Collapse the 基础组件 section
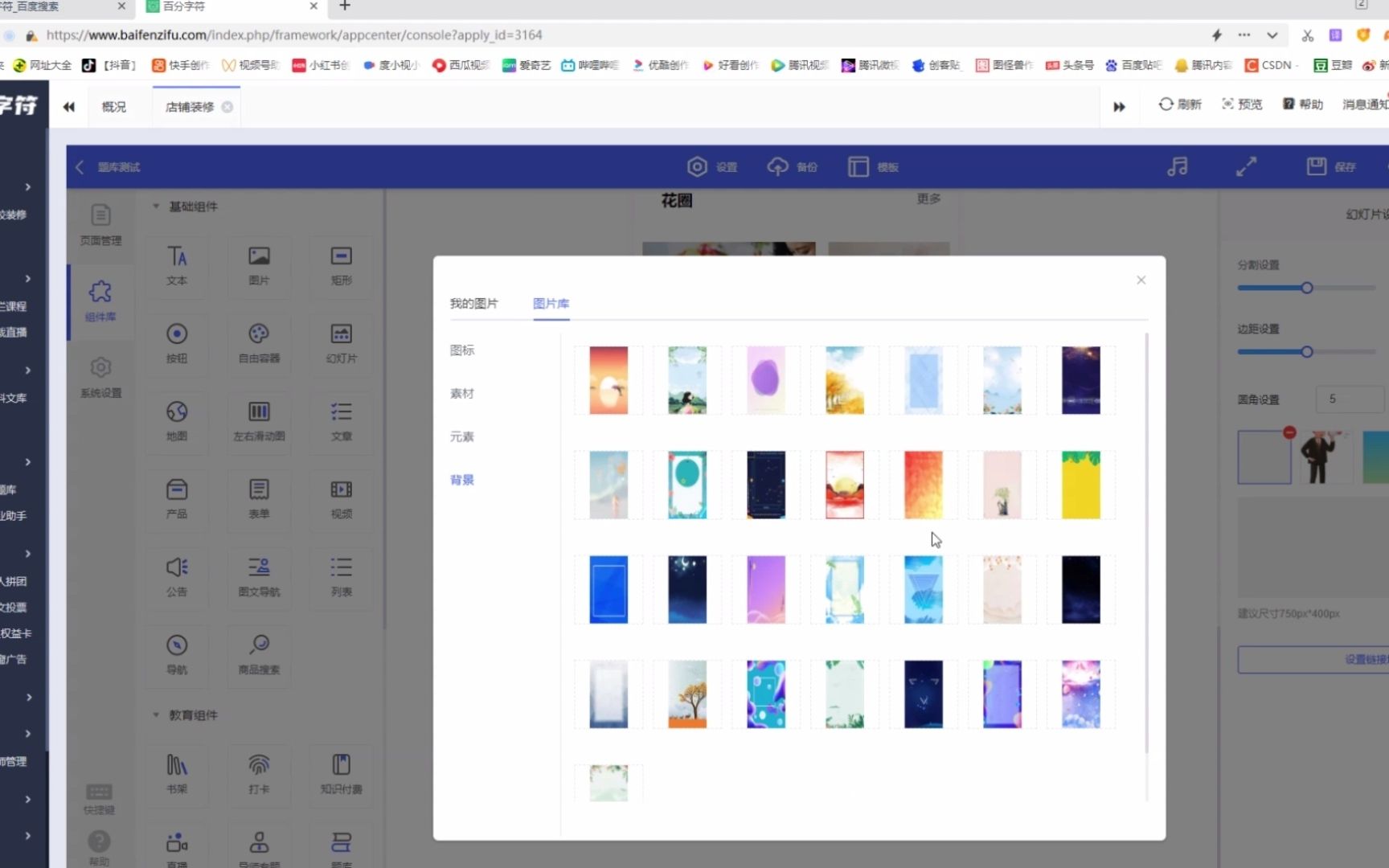This screenshot has height=868, width=1389. (x=156, y=207)
